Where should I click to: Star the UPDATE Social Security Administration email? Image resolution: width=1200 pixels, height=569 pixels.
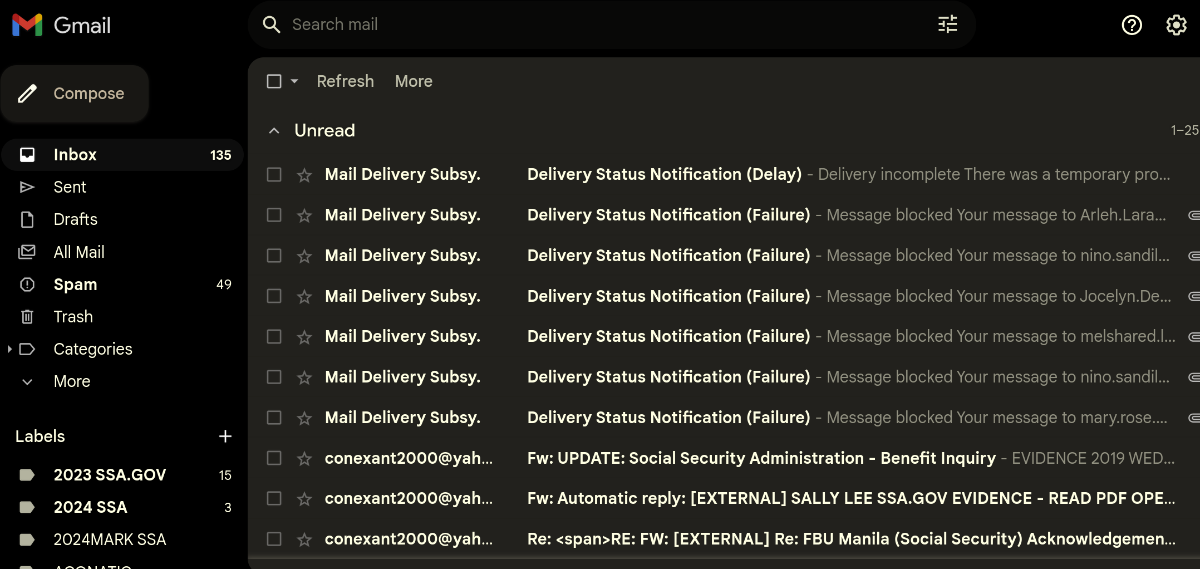pyautogui.click(x=304, y=459)
